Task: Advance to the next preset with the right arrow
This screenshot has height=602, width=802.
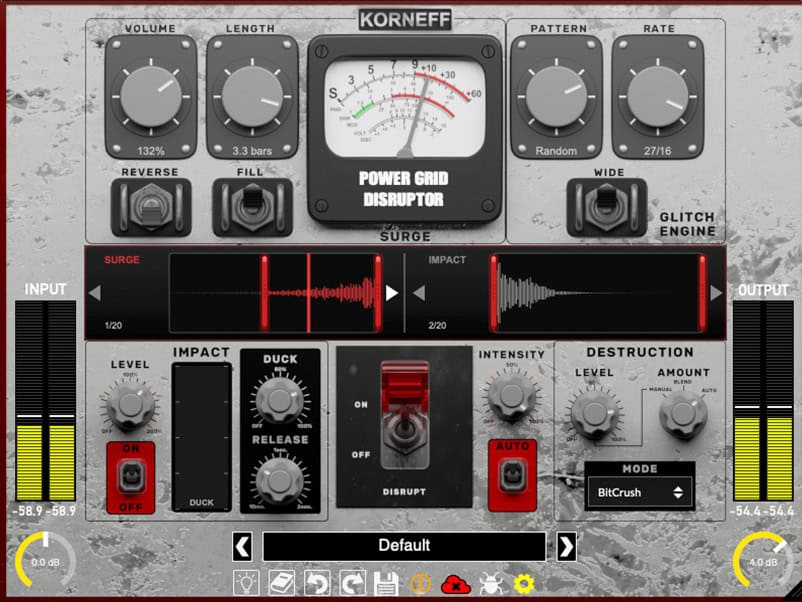Action: tap(567, 546)
